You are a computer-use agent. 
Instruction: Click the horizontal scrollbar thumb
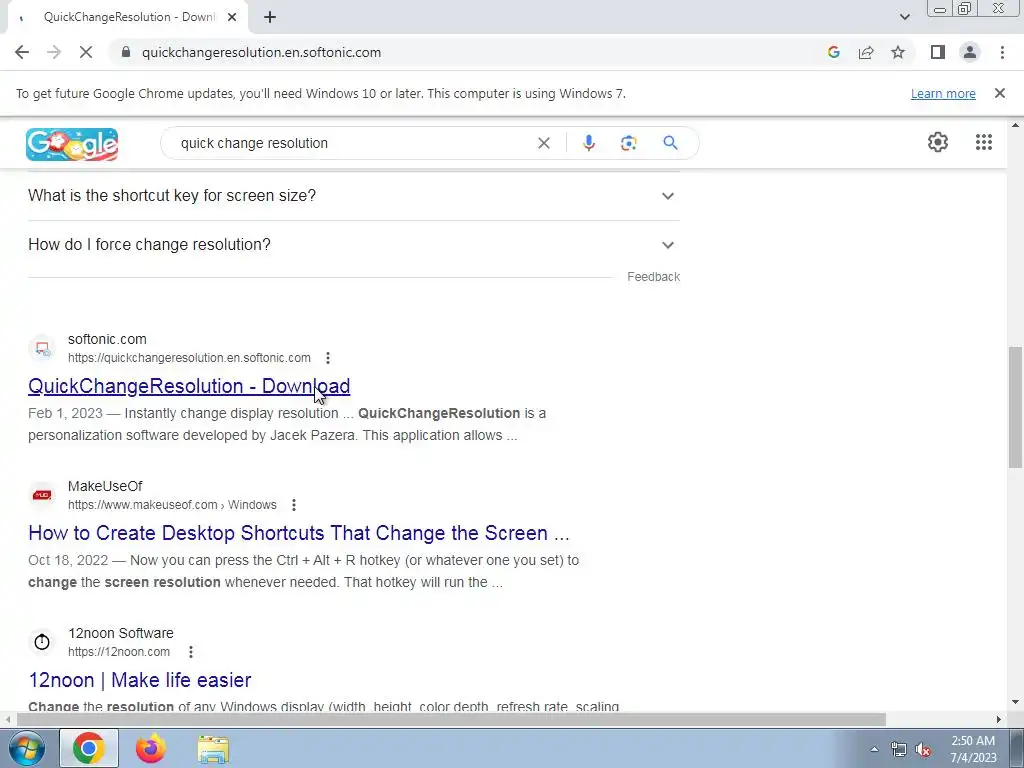coord(451,720)
